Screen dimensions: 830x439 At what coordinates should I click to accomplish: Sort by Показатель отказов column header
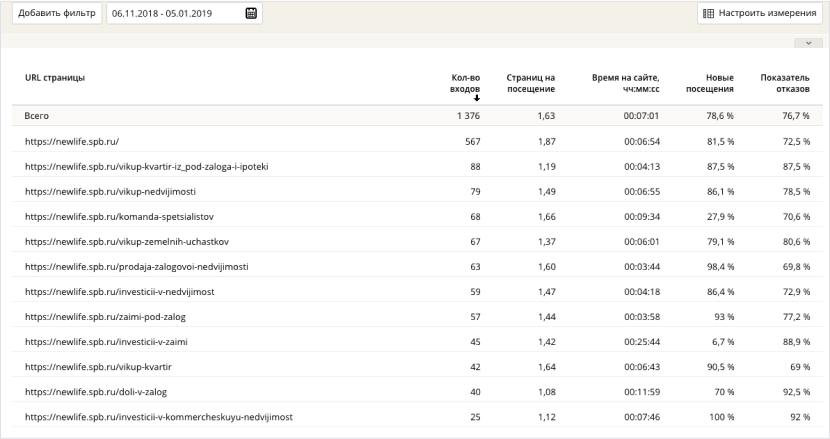(785, 83)
